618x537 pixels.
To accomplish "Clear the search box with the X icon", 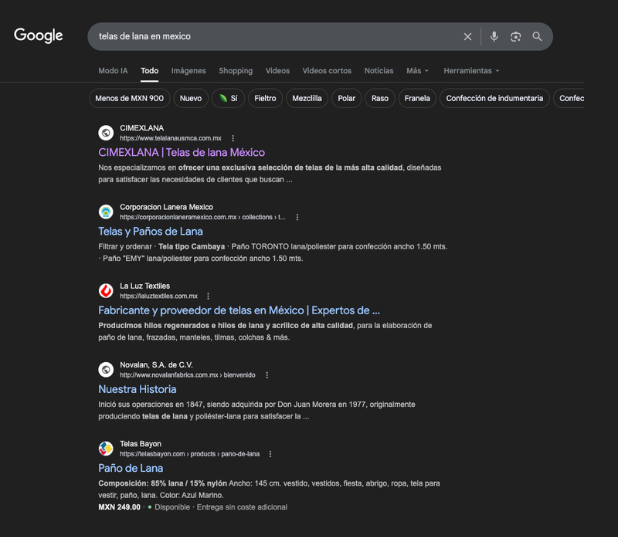I will 467,37.
